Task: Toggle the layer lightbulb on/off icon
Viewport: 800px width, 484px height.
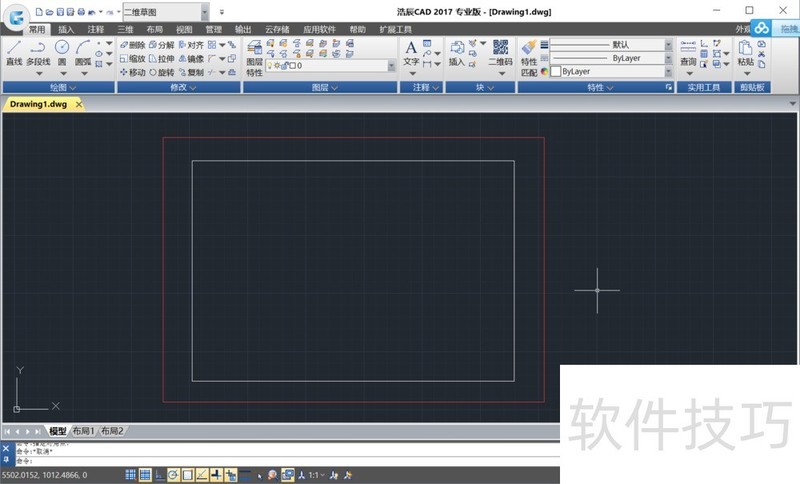Action: tap(270, 66)
